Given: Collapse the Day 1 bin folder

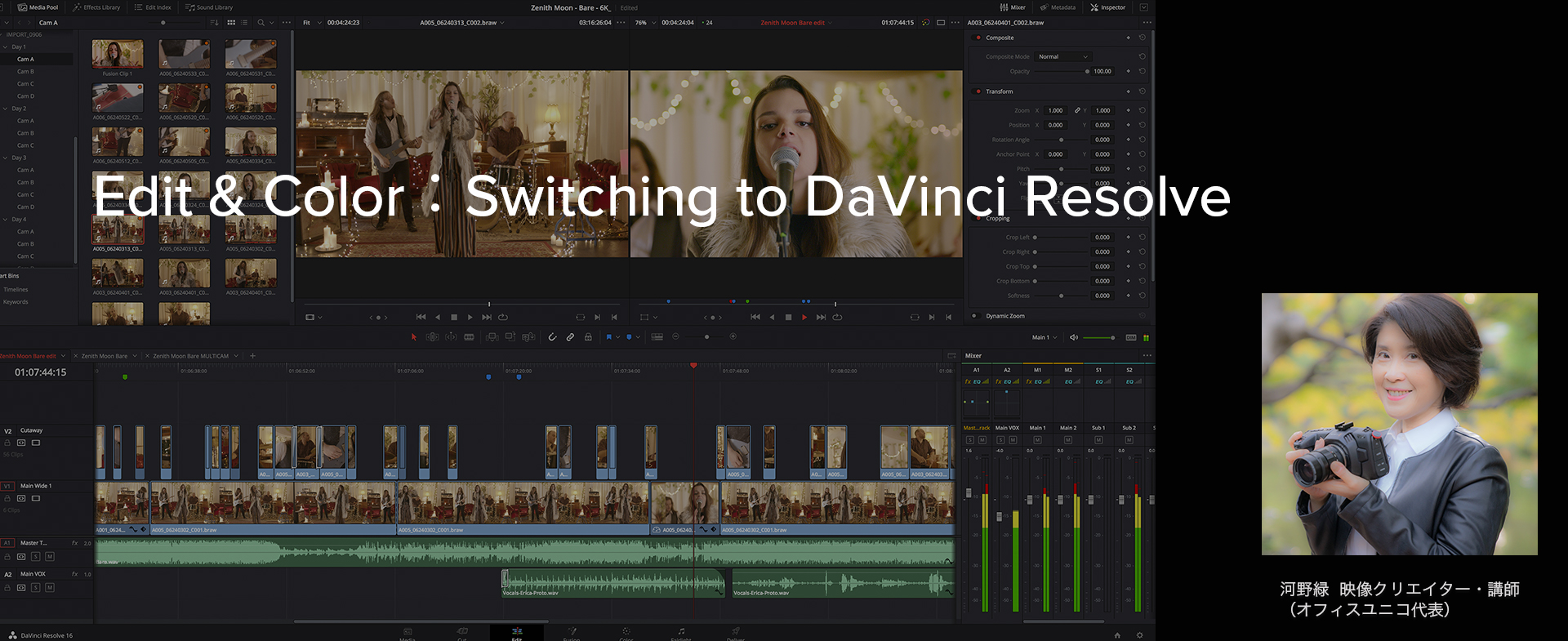Looking at the screenshot, I should tap(5, 47).
